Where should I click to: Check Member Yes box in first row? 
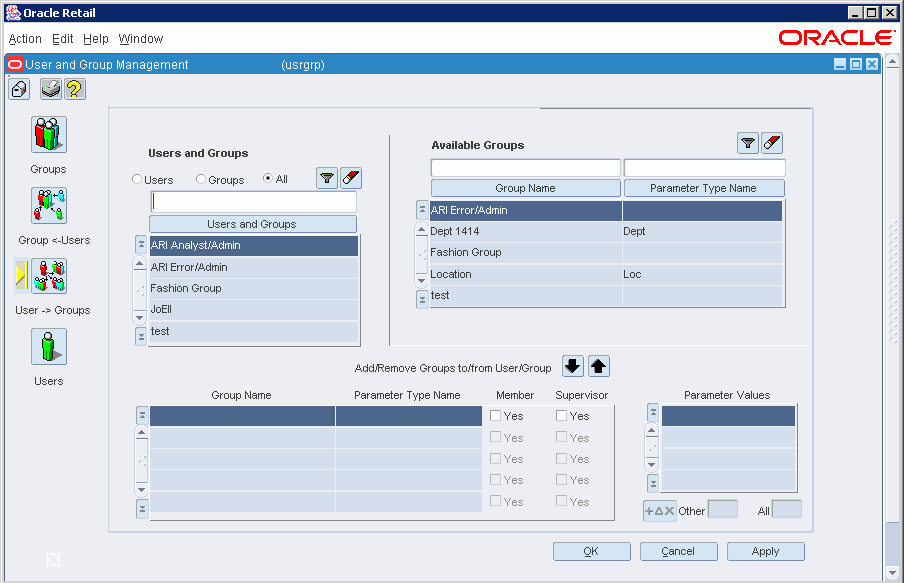pyautogui.click(x=495, y=415)
